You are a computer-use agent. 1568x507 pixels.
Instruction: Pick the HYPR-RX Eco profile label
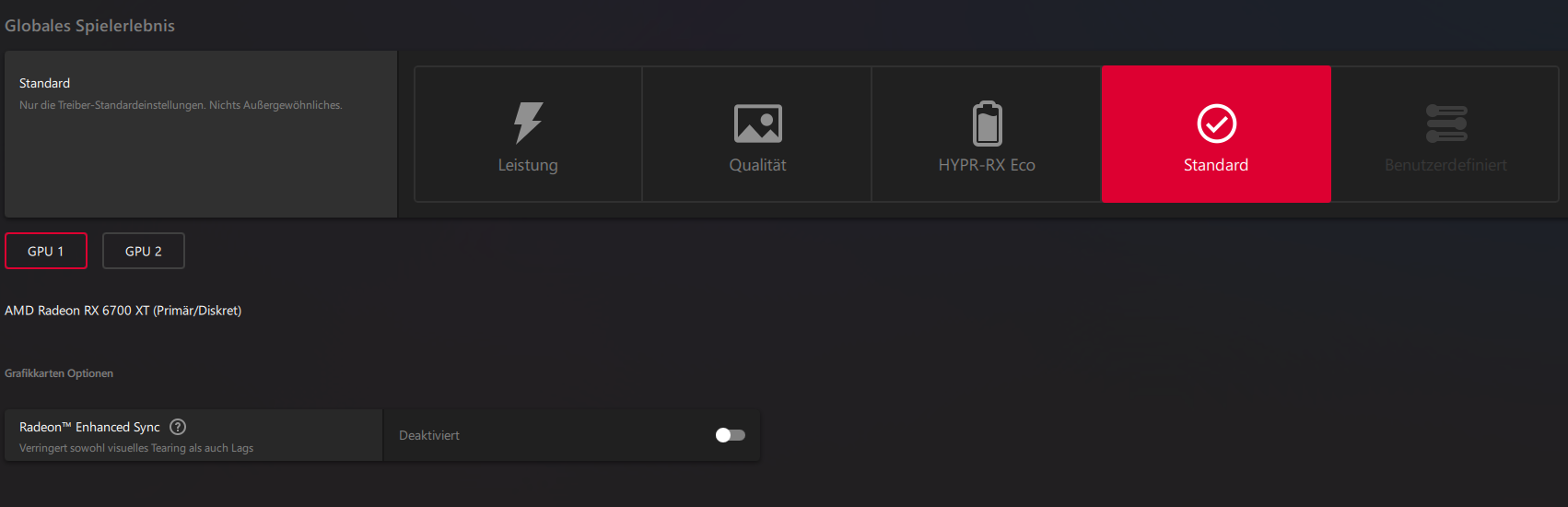pos(987,165)
